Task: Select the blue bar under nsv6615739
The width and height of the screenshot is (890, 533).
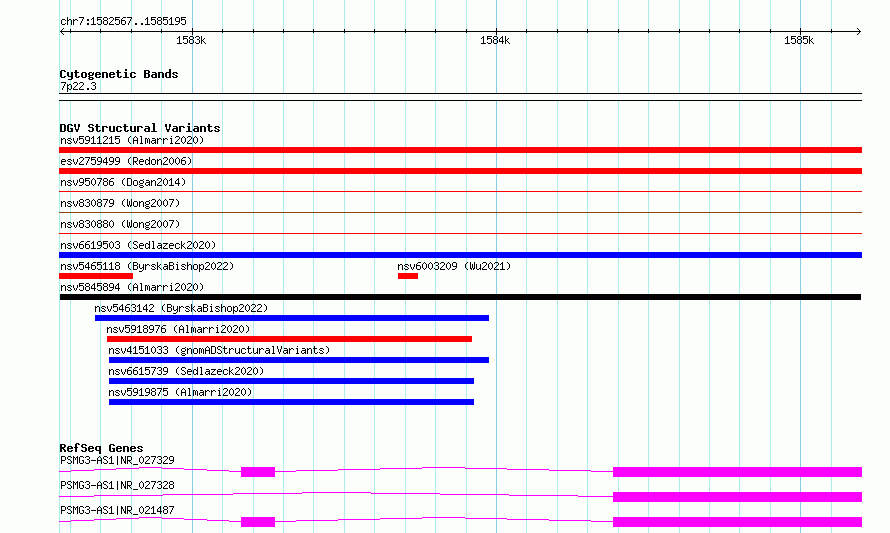Action: pyautogui.click(x=291, y=381)
